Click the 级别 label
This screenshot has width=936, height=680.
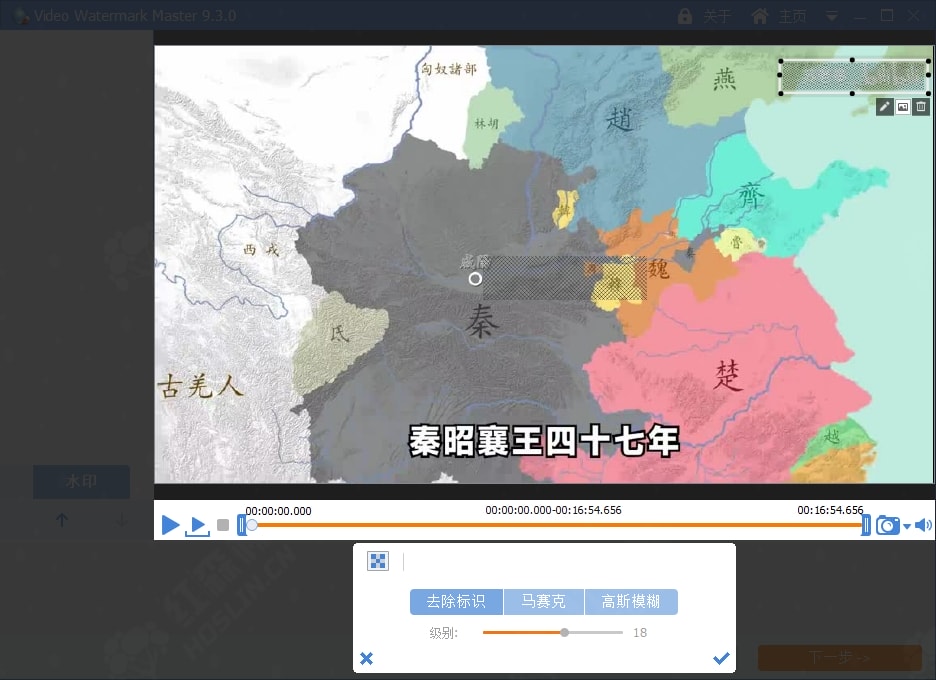[x=444, y=633]
